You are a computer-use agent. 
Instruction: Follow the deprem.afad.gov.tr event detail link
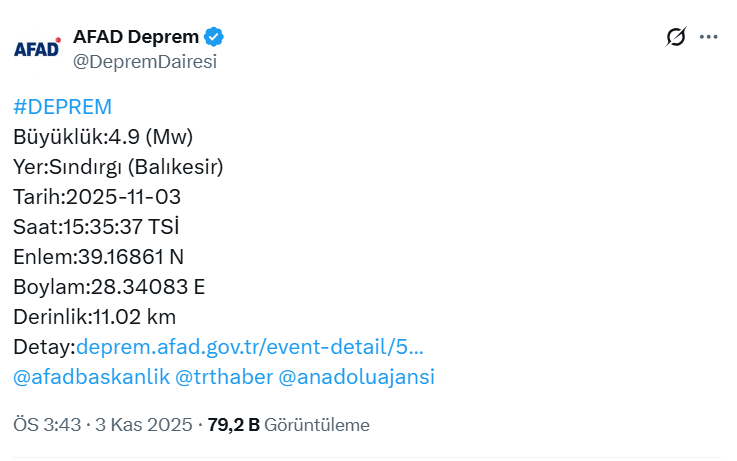[250, 347]
